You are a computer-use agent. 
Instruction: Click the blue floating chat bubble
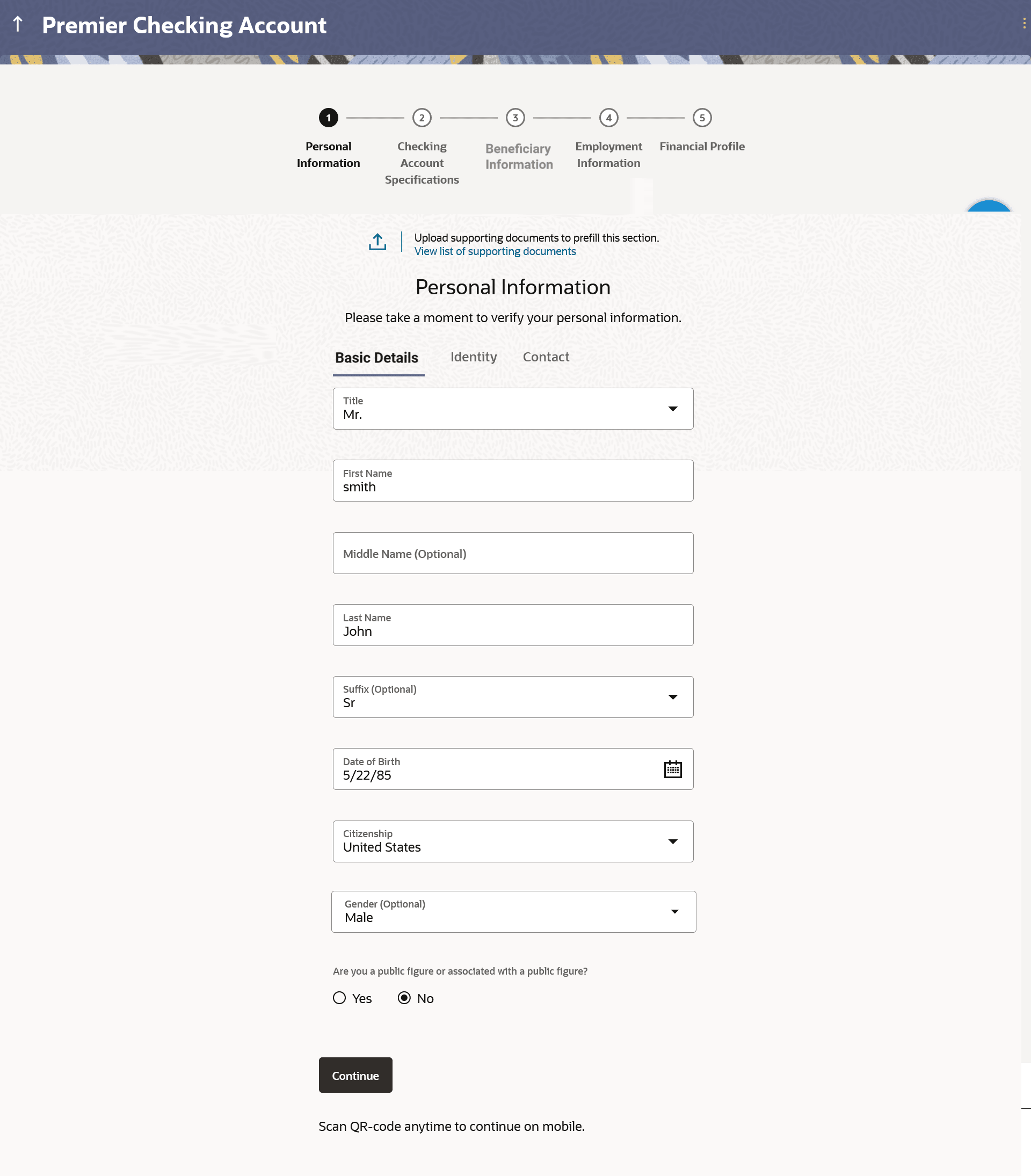pos(988,207)
